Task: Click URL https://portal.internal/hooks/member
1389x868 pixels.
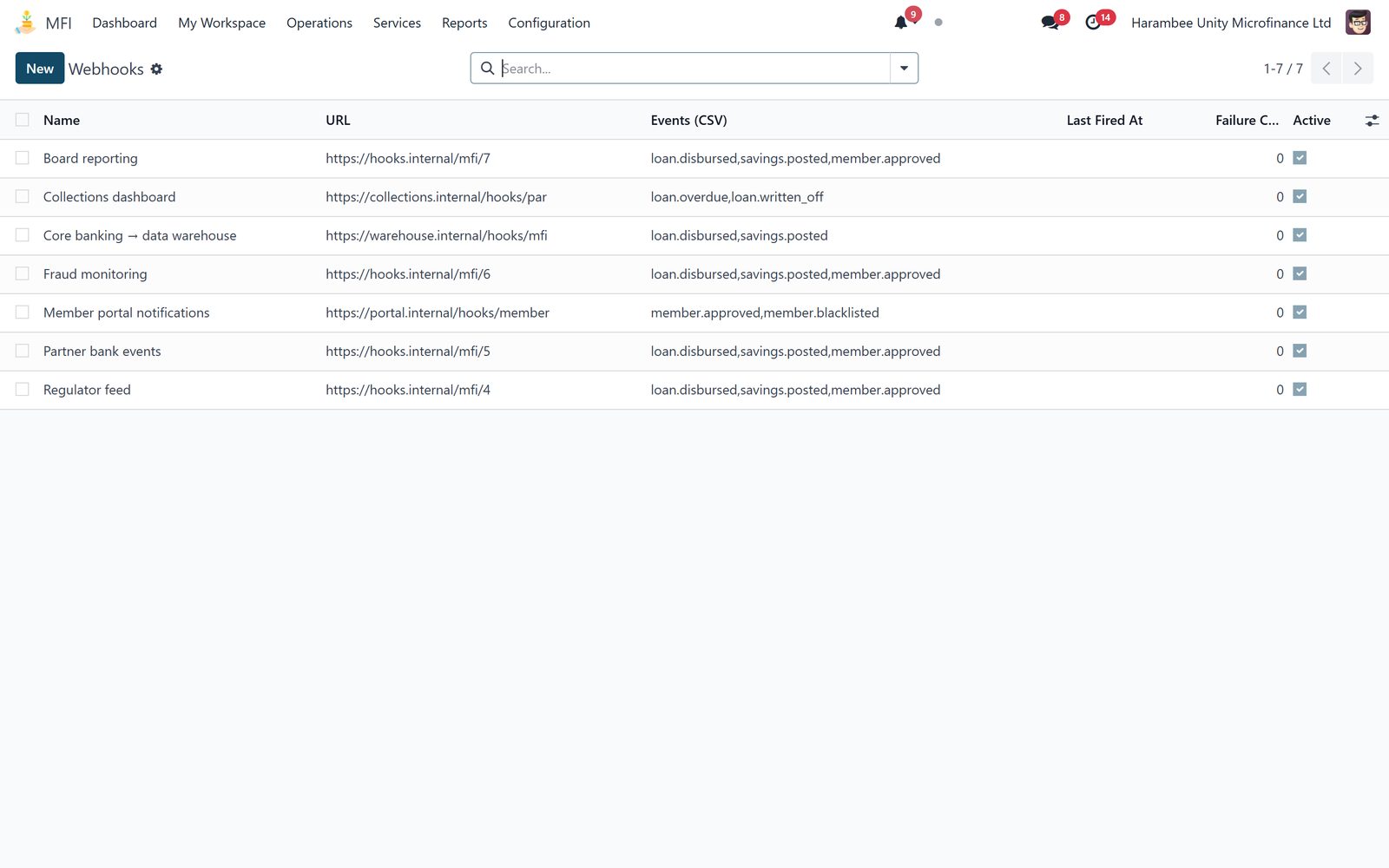Action: [438, 312]
